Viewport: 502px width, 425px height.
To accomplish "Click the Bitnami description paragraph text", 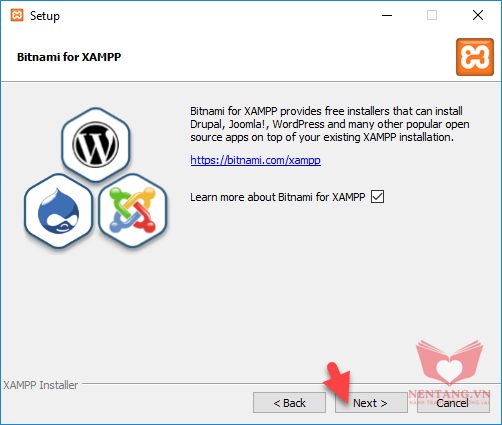I will (x=330, y=124).
